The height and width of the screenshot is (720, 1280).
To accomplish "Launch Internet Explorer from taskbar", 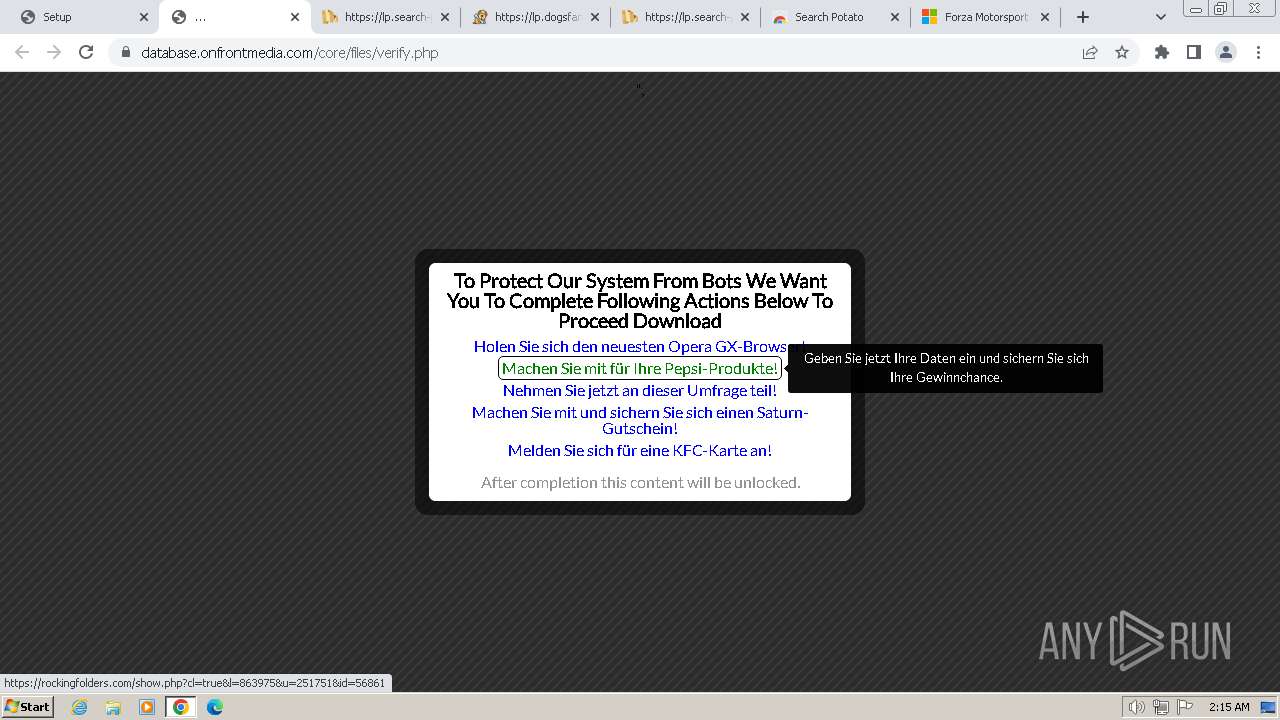I will click(80, 707).
